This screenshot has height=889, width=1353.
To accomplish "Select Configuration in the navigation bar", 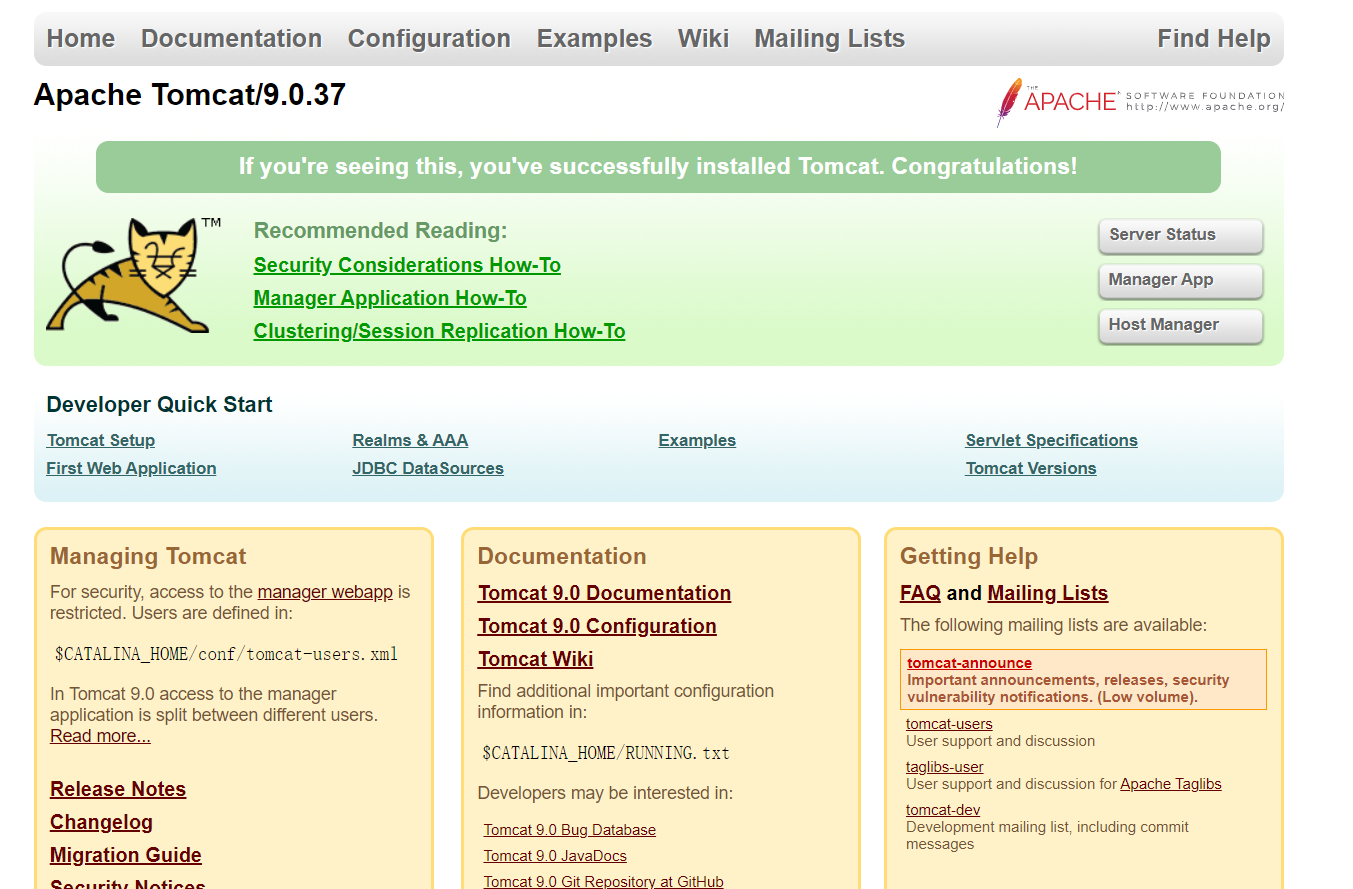I will [x=429, y=39].
